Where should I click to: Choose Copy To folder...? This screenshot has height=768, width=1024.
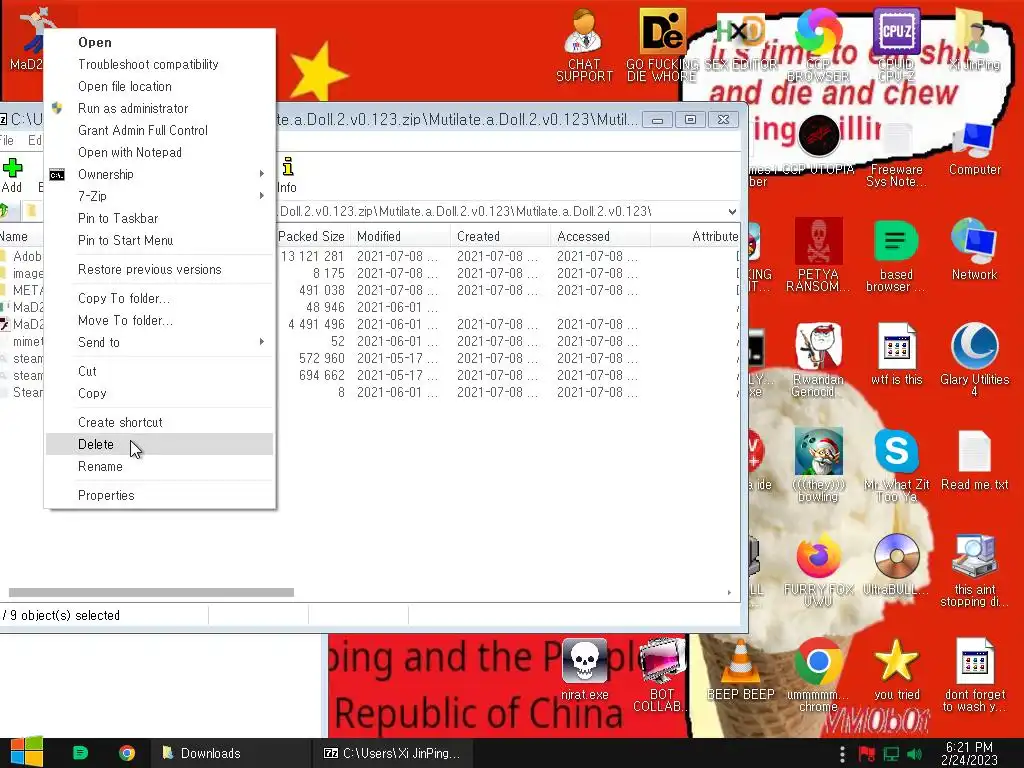click(159, 298)
